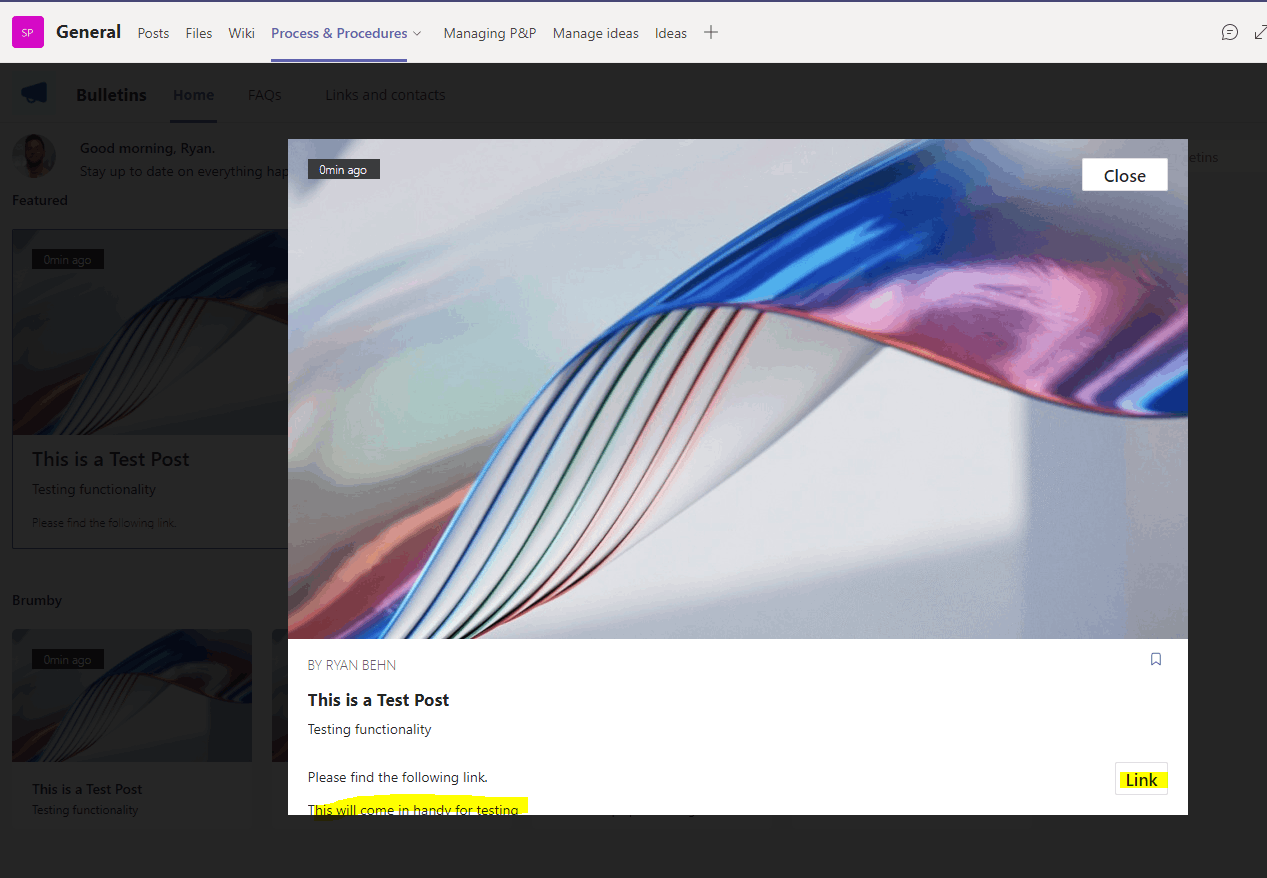Click featured card title 'This is a Test Post'
Image resolution: width=1267 pixels, height=878 pixels.
coord(111,459)
